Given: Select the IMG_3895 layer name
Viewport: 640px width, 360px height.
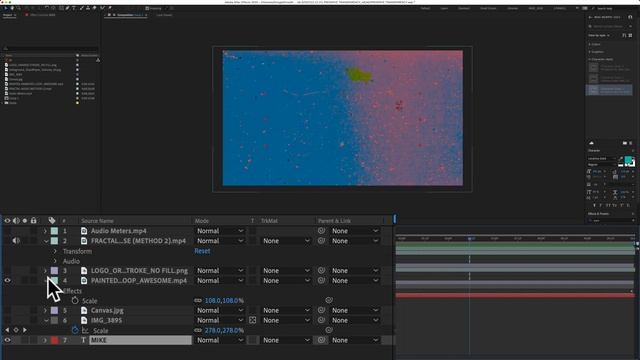Looking at the screenshot, I should (107, 320).
